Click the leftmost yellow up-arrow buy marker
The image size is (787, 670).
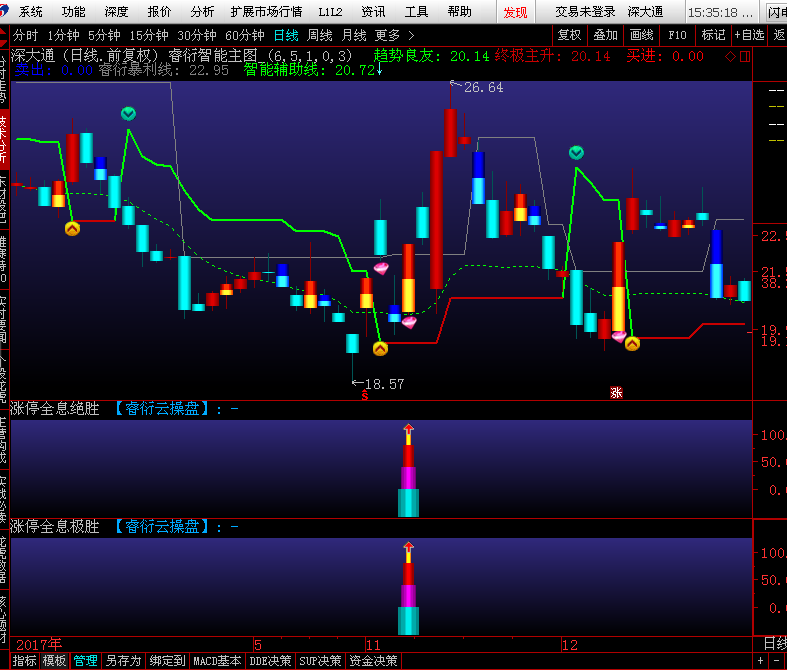(72, 229)
